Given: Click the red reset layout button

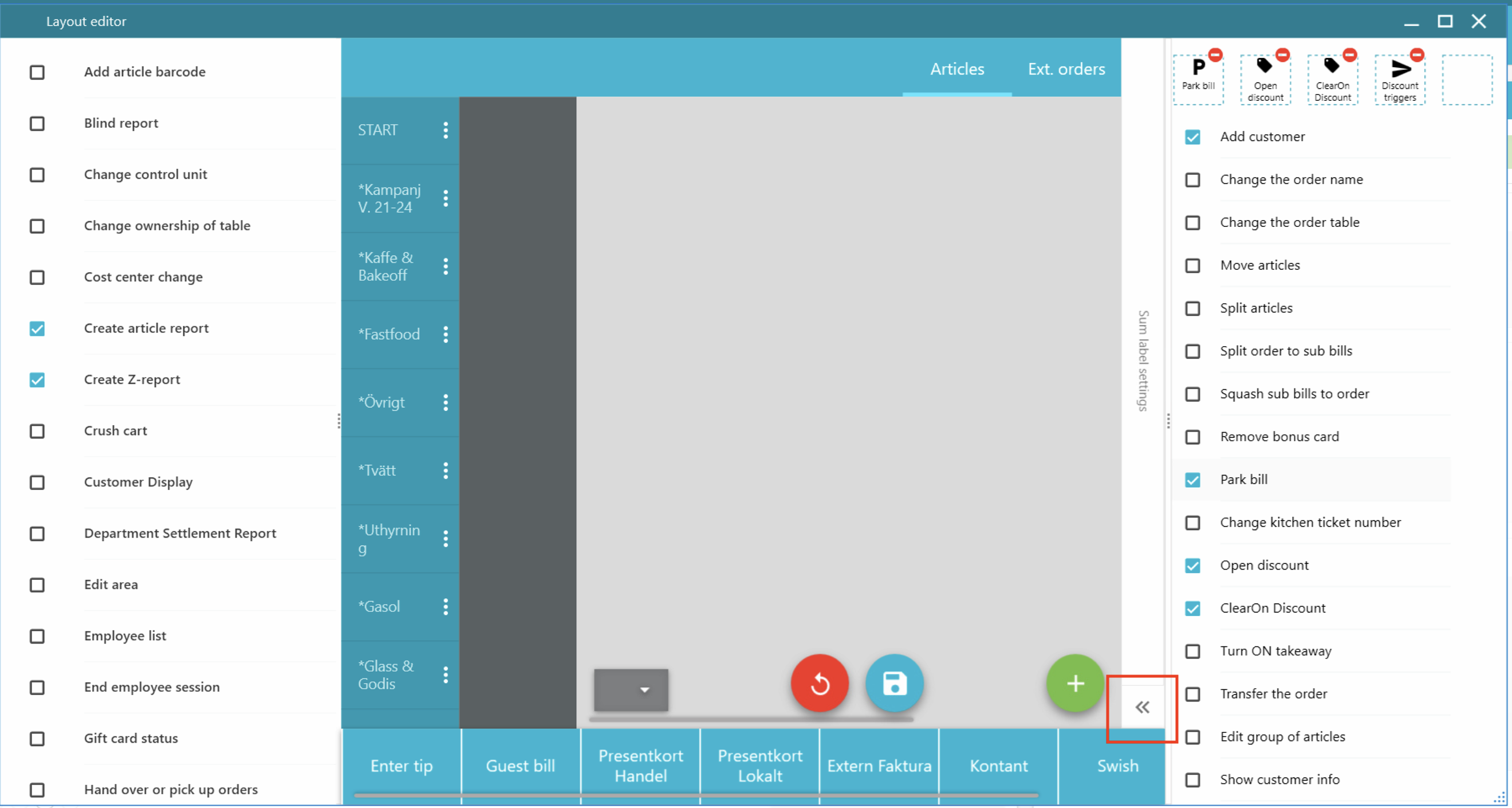Looking at the screenshot, I should pos(820,684).
